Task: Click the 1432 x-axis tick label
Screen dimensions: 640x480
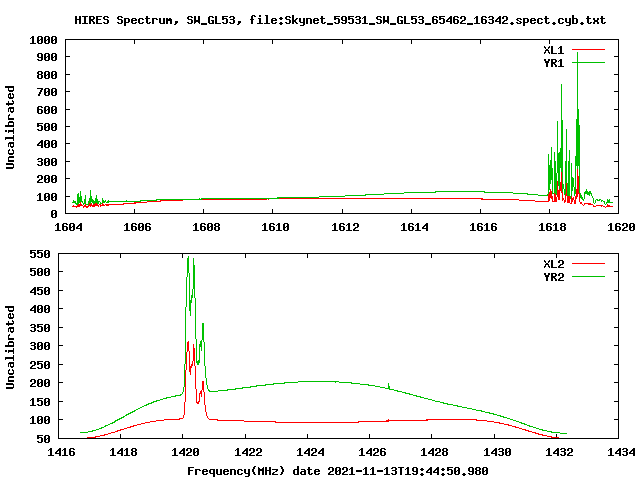Action: [559, 452]
